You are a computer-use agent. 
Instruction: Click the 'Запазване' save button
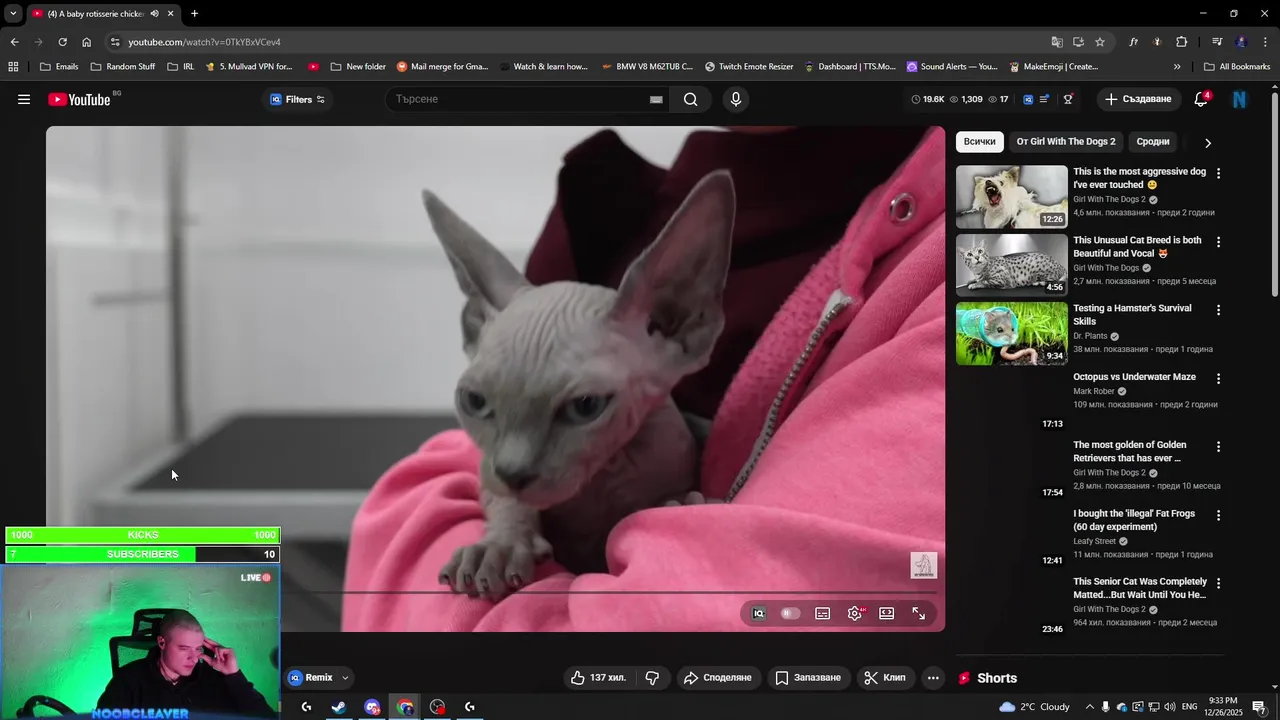coord(808,678)
